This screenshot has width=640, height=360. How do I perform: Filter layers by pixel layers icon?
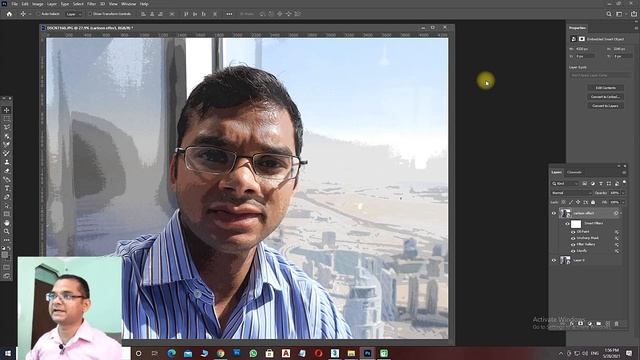[x=584, y=184]
